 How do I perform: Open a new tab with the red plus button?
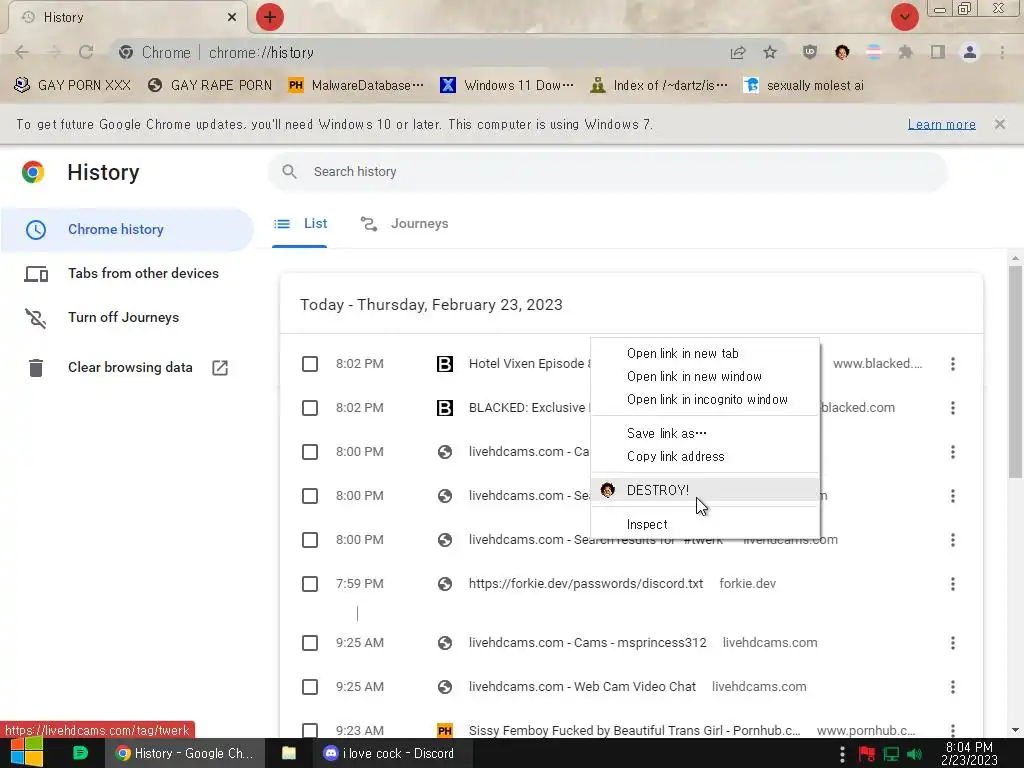[270, 17]
